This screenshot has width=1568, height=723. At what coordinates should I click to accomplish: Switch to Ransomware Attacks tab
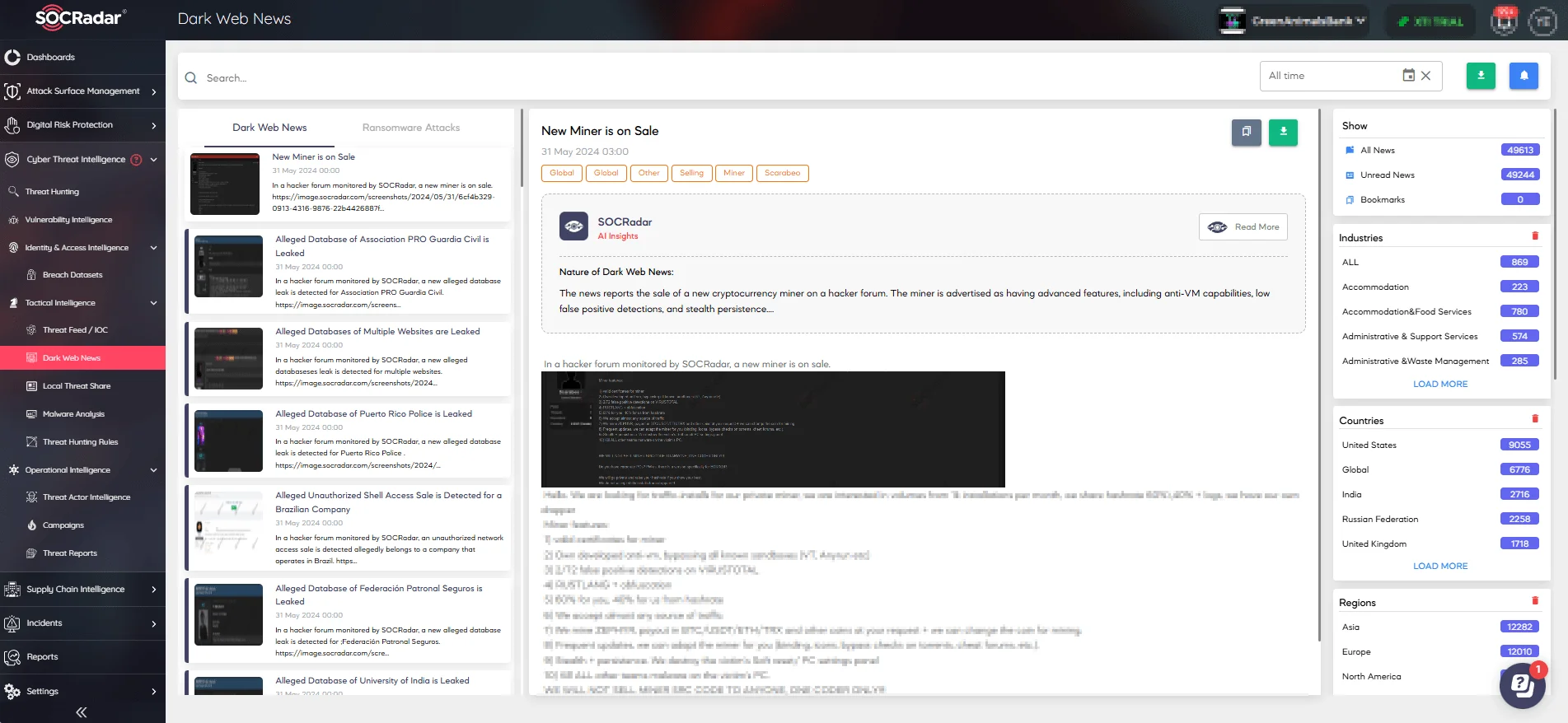[411, 128]
